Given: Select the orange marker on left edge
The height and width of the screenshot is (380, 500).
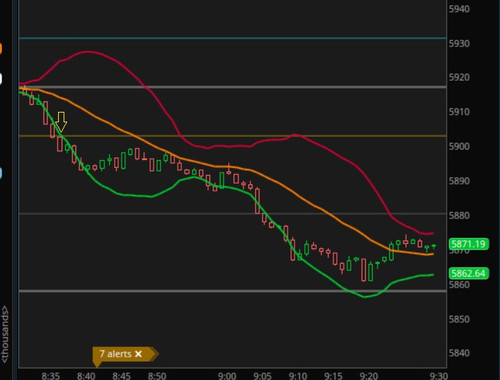Looking at the screenshot, I should (1, 48).
